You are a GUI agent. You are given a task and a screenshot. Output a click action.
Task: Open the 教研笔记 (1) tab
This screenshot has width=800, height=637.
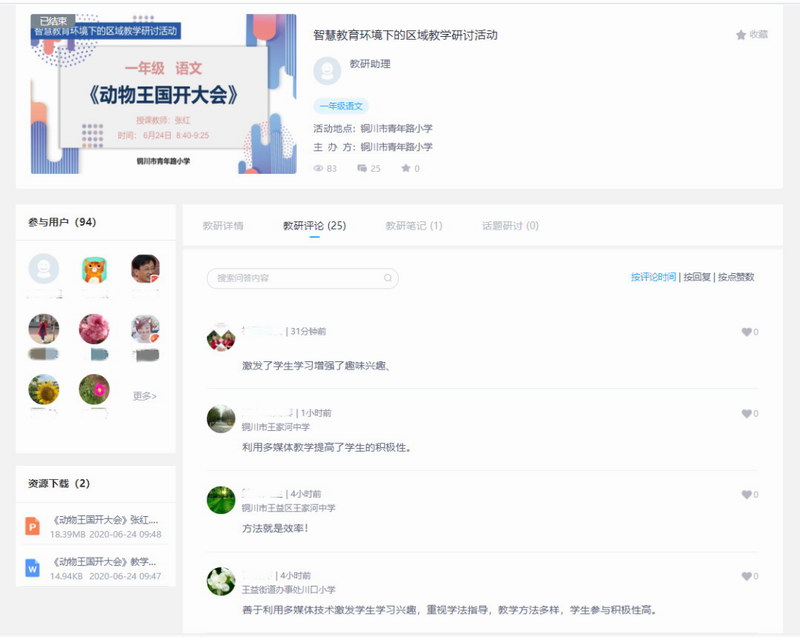point(414,226)
